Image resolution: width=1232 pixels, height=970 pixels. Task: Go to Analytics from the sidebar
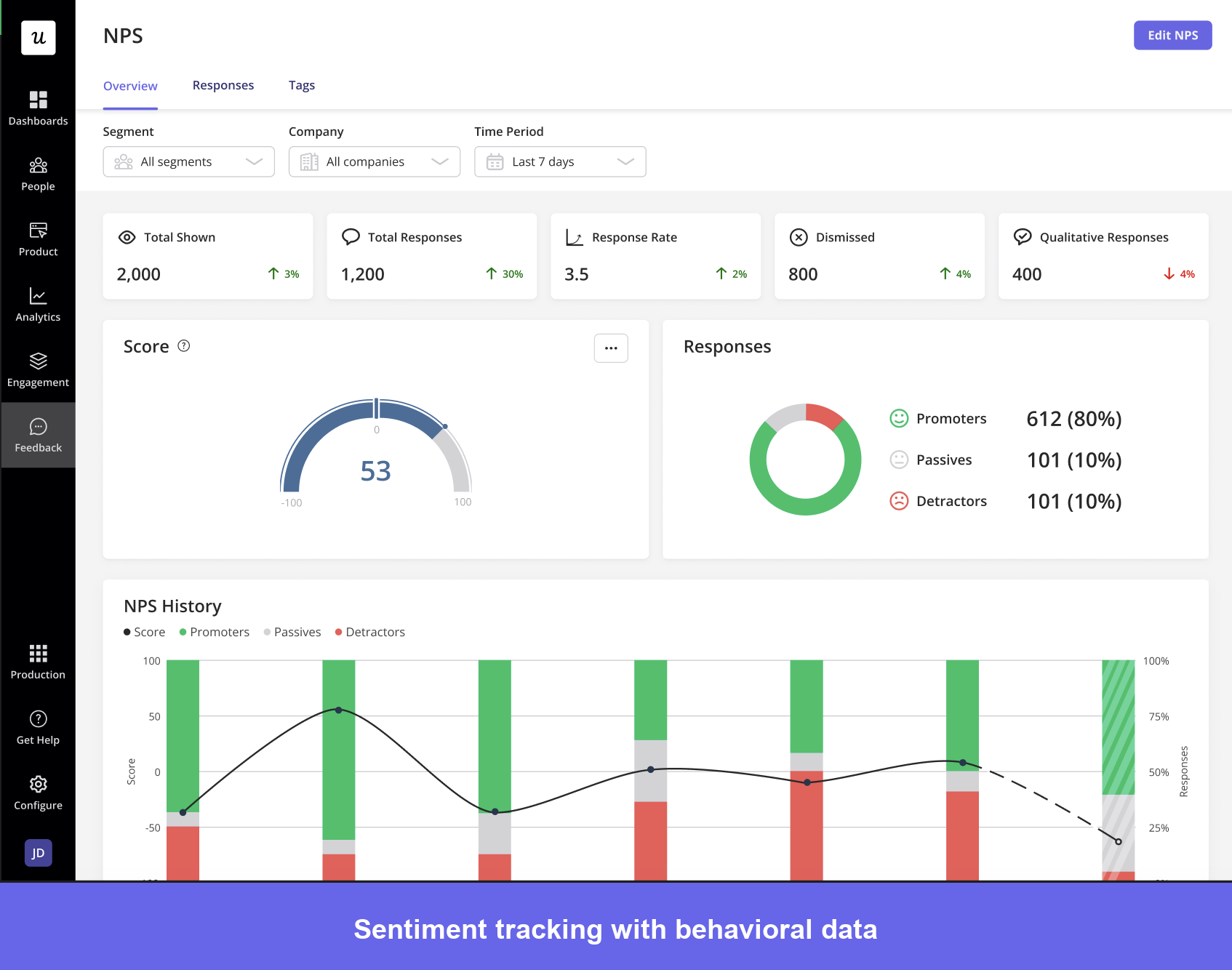click(x=38, y=302)
